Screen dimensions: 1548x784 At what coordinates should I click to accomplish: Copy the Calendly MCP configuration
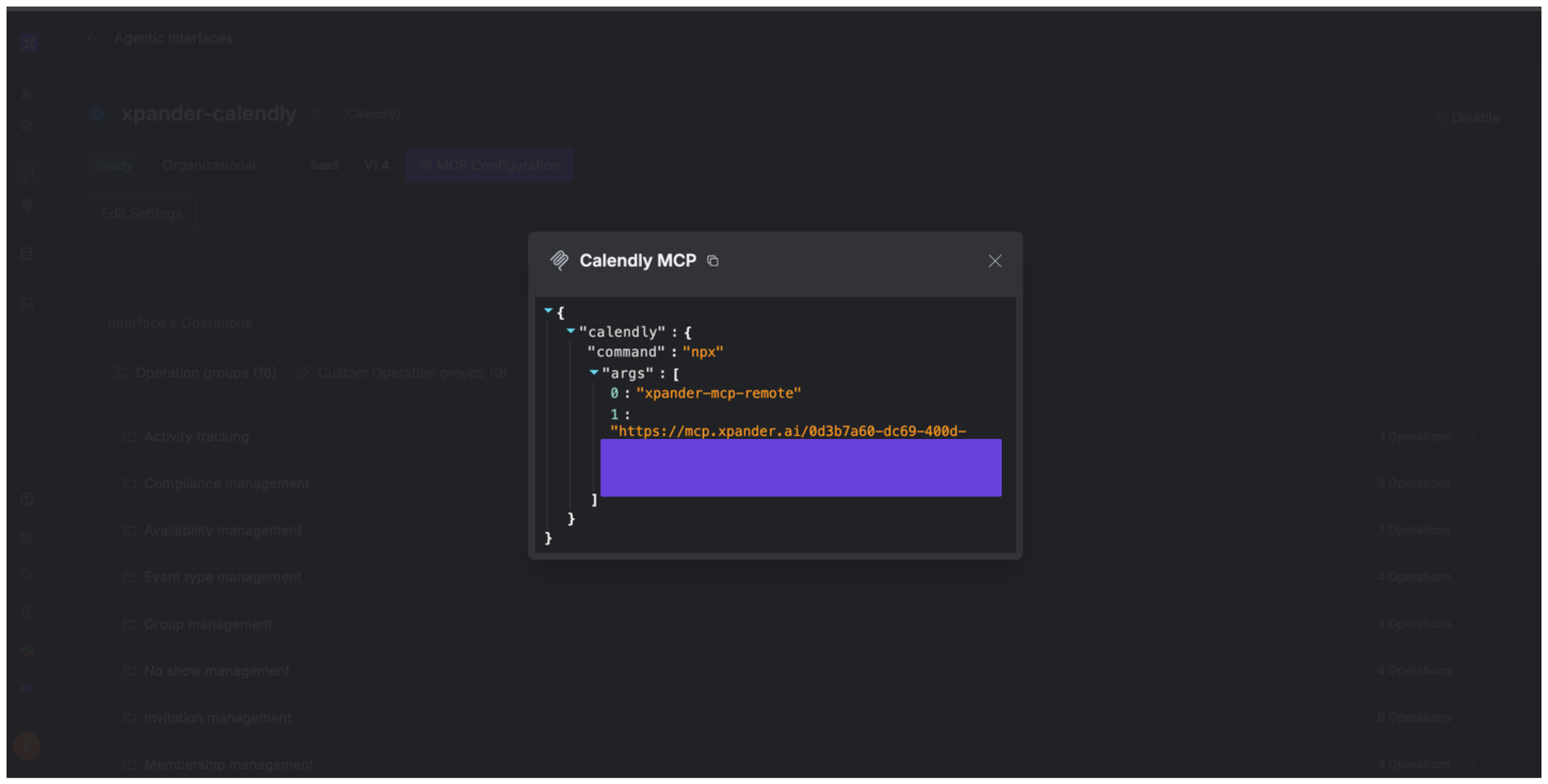(713, 261)
